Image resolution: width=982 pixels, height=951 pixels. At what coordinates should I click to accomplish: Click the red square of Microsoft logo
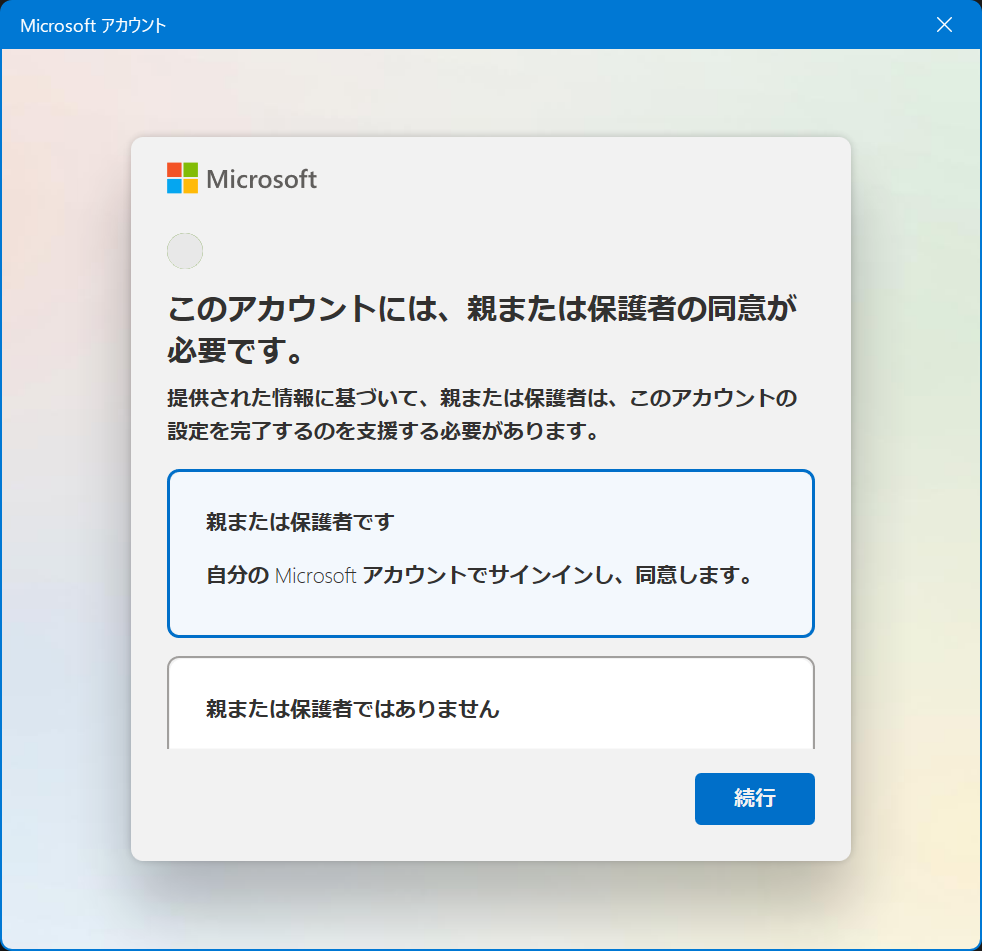[x=174, y=170]
